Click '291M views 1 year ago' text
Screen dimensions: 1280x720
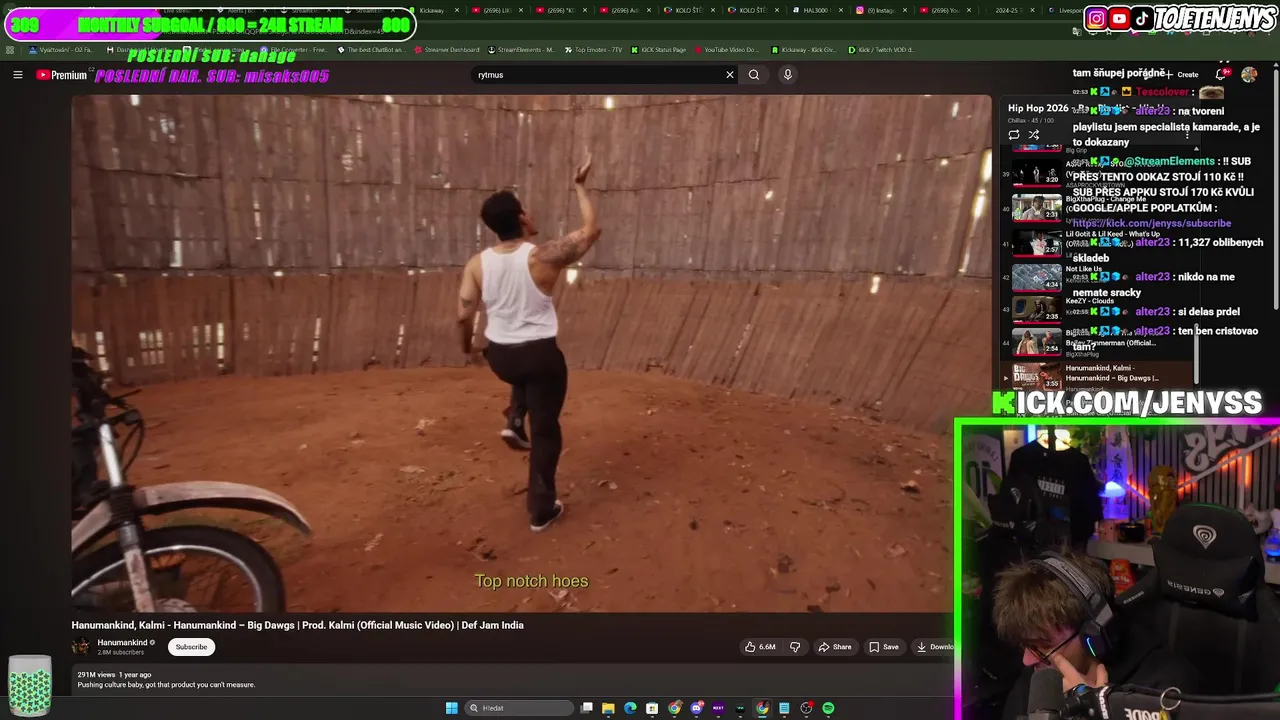pos(114,675)
